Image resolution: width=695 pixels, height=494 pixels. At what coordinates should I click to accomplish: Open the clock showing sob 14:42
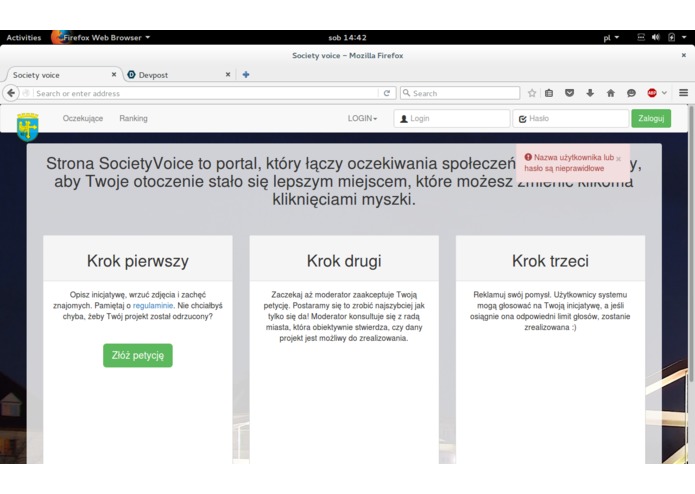(348, 38)
